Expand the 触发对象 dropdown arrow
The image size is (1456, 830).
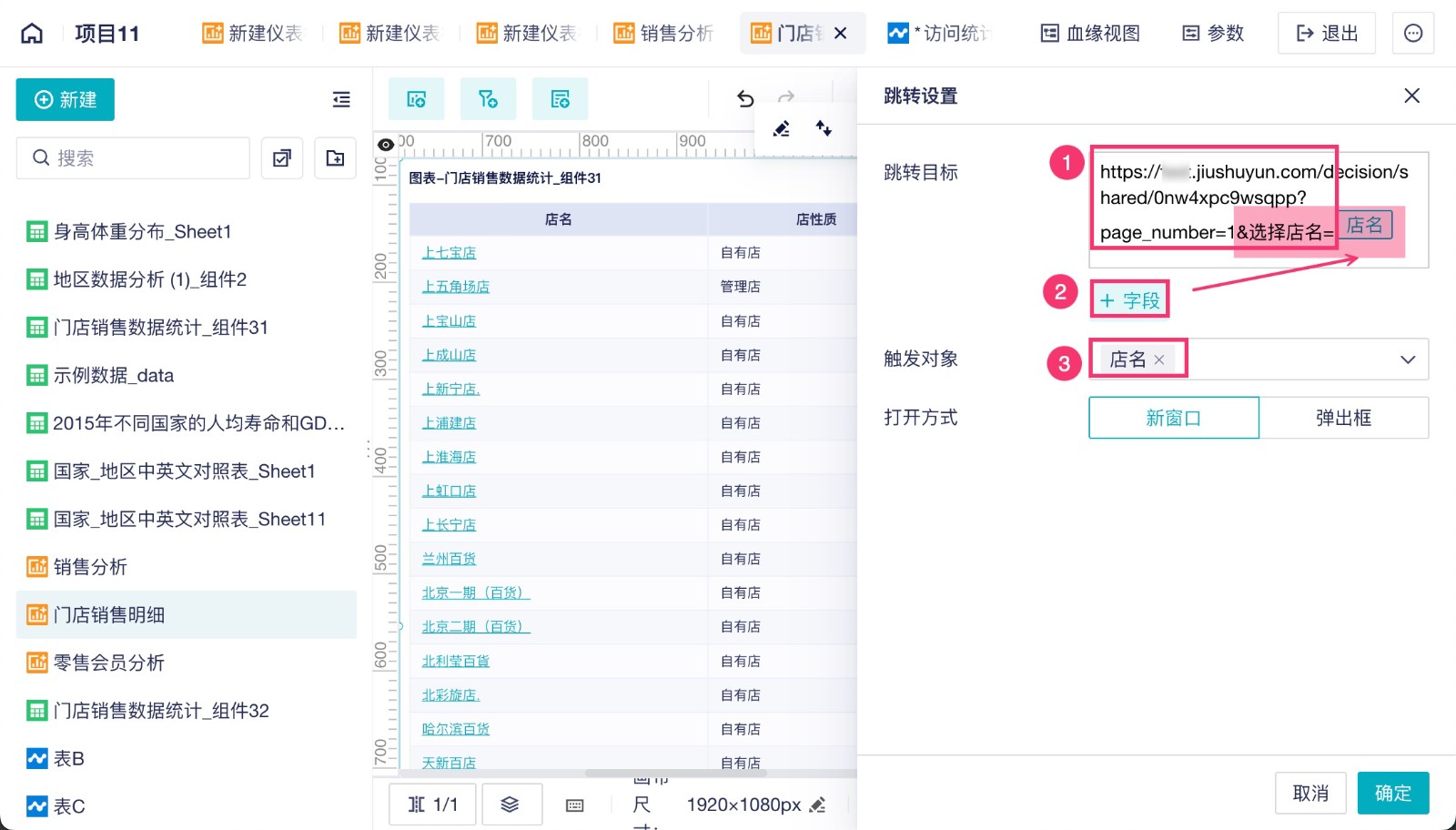point(1408,359)
